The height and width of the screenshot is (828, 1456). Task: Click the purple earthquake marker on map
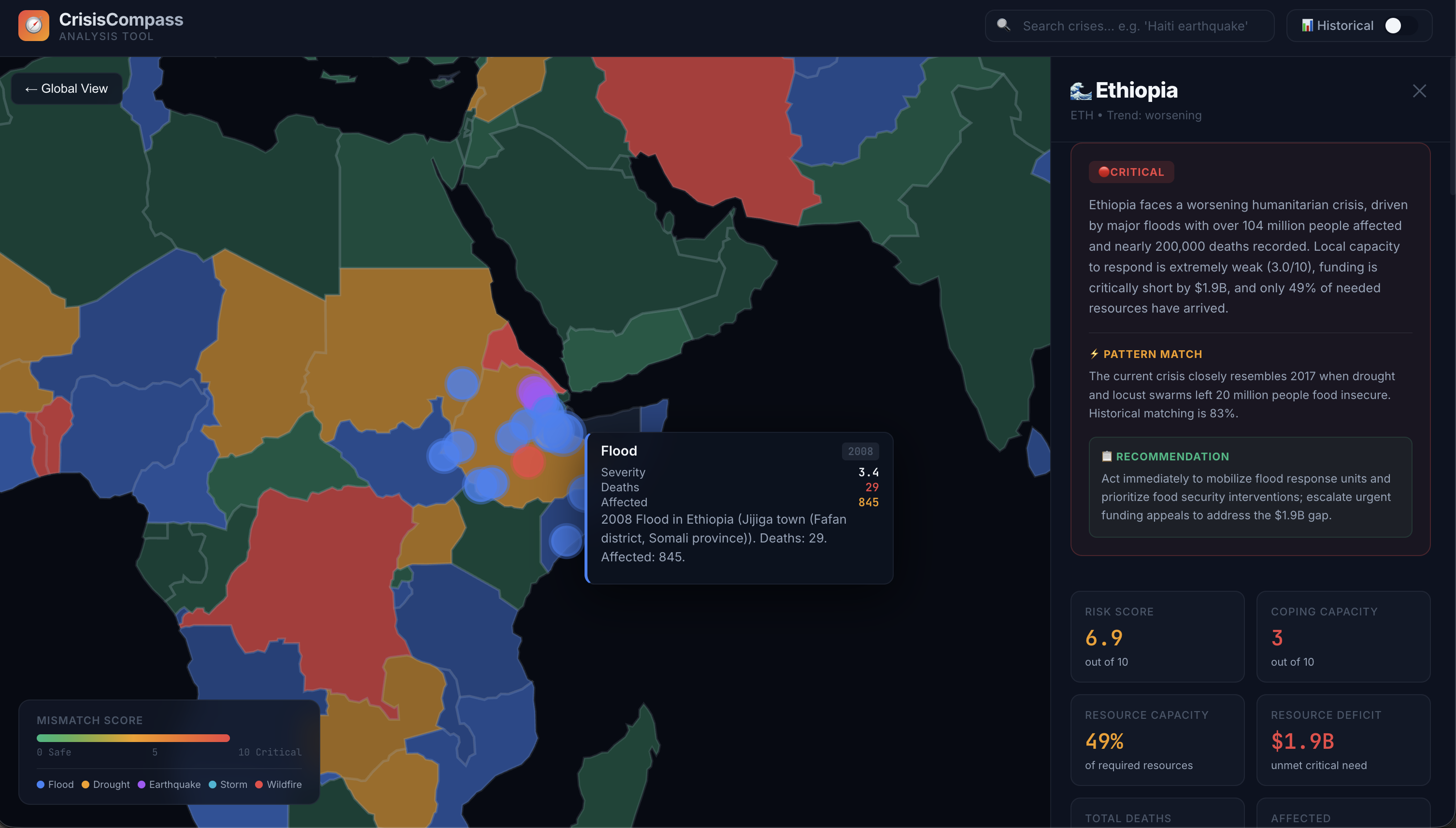[533, 390]
